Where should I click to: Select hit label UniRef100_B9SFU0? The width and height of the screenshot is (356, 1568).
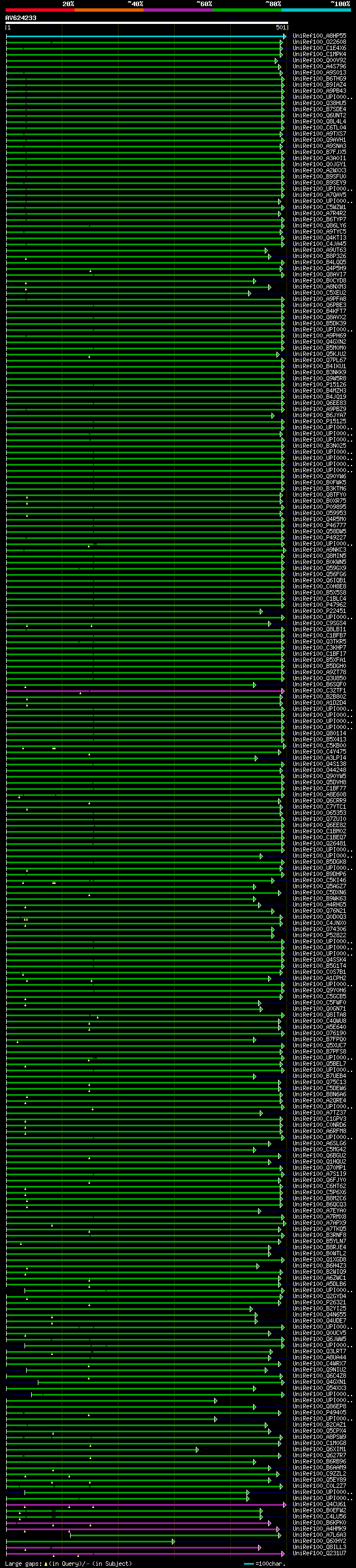coord(319,176)
